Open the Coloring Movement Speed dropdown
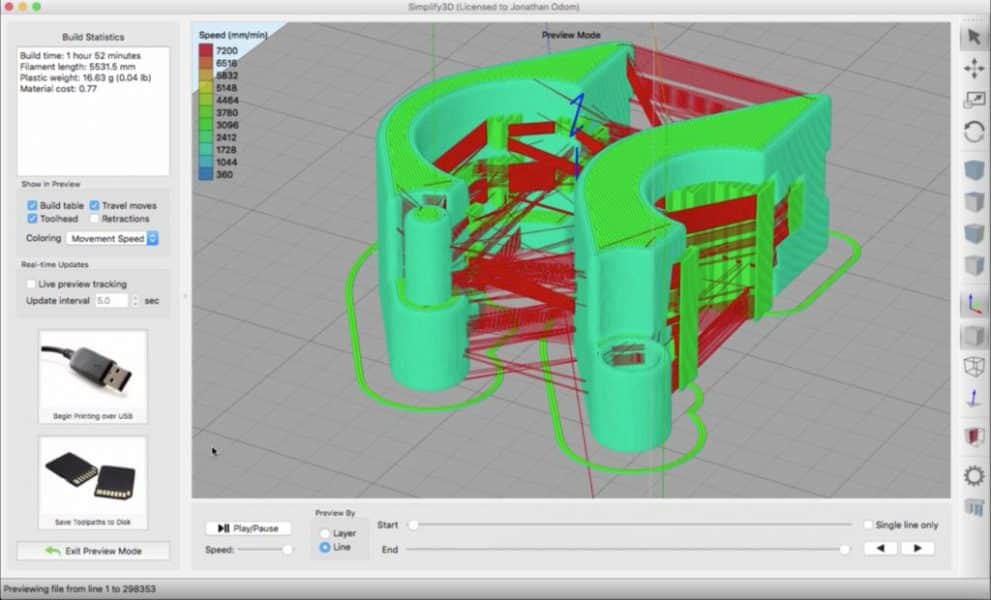The height and width of the screenshot is (600, 991). pos(112,238)
